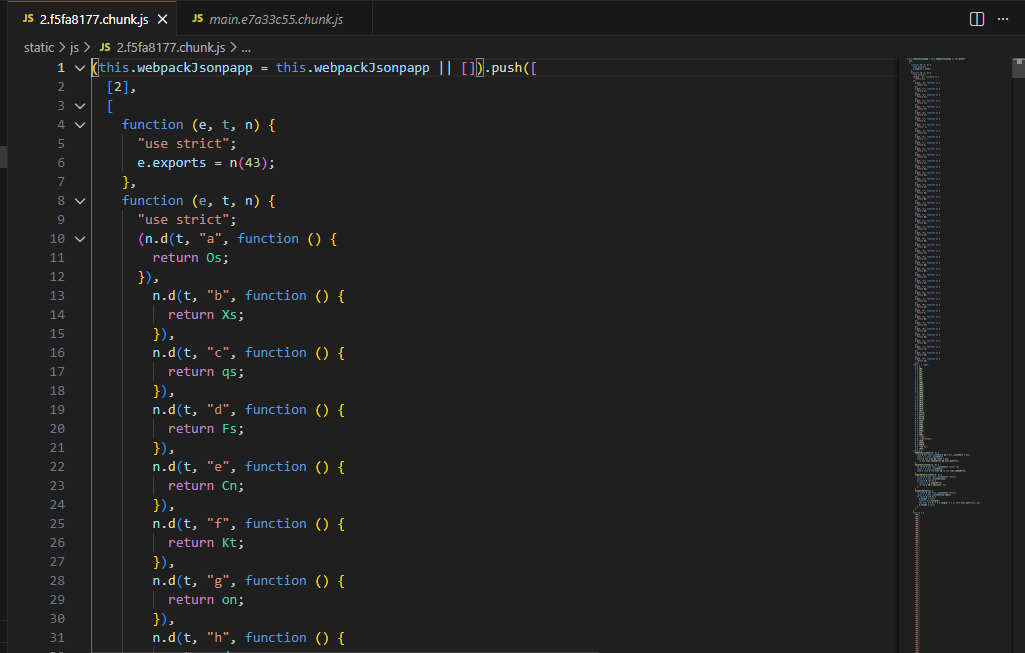Open the More Actions ellipsis menu
The width and height of the screenshot is (1025, 653).
1002,19
